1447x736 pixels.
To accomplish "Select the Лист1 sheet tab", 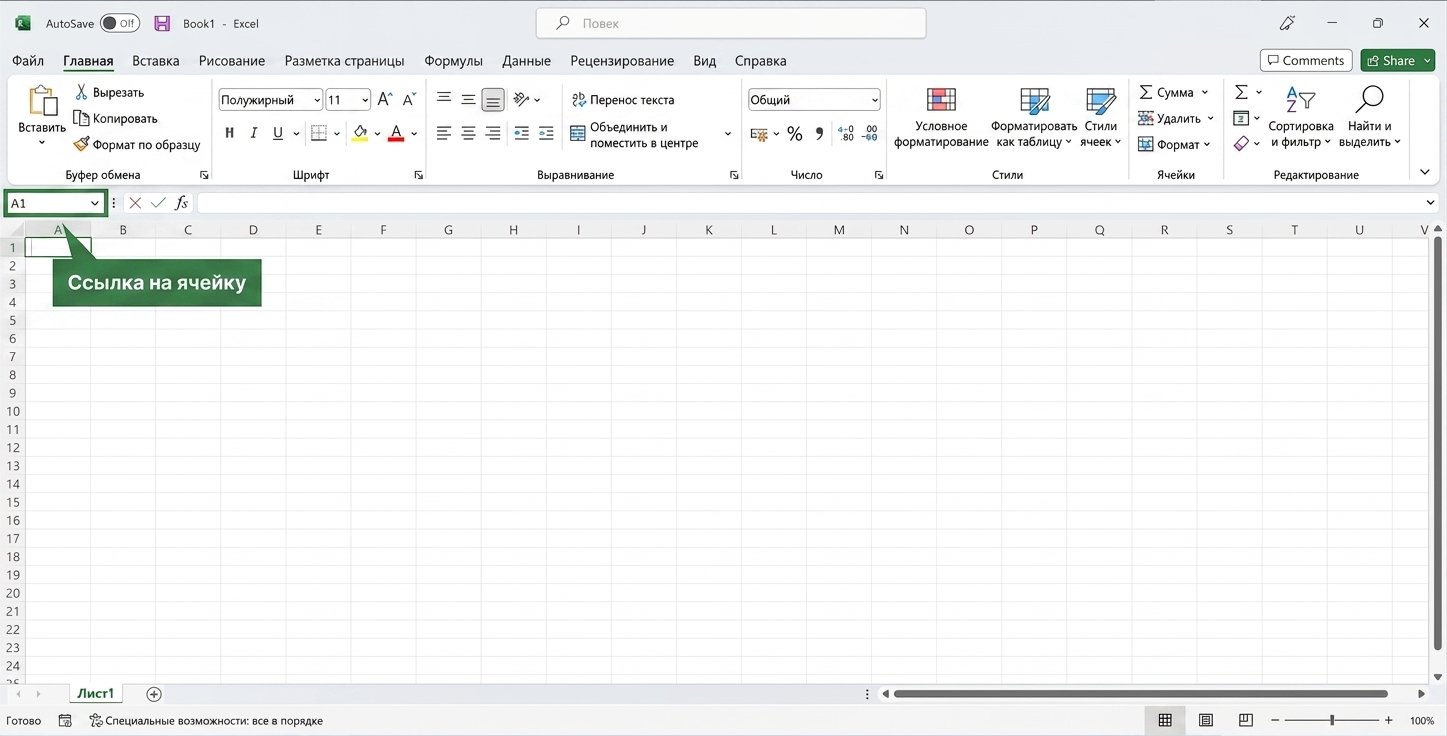I will 96,693.
